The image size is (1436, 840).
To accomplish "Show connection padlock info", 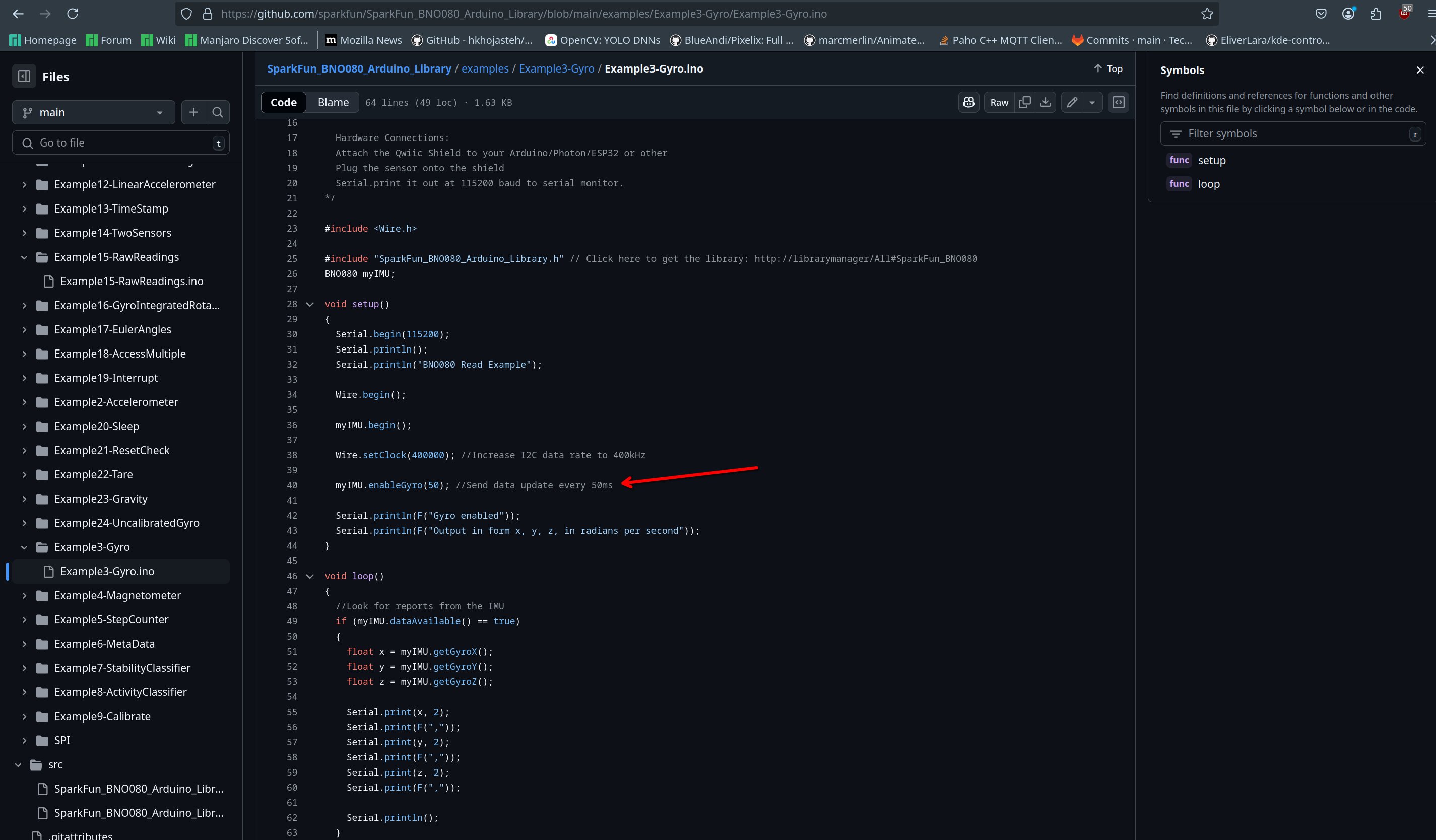I will (x=208, y=14).
